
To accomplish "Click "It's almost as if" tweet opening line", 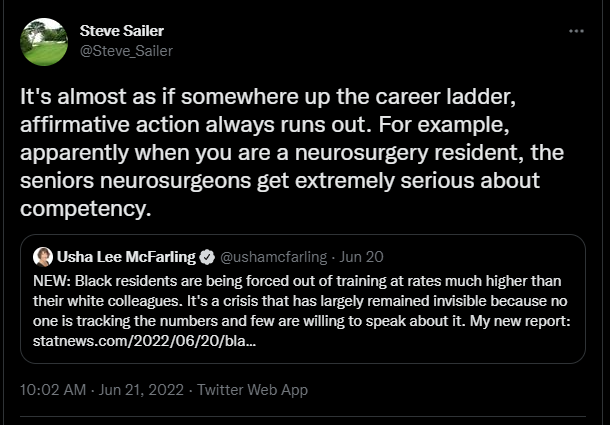I will pyautogui.click(x=93, y=97).
